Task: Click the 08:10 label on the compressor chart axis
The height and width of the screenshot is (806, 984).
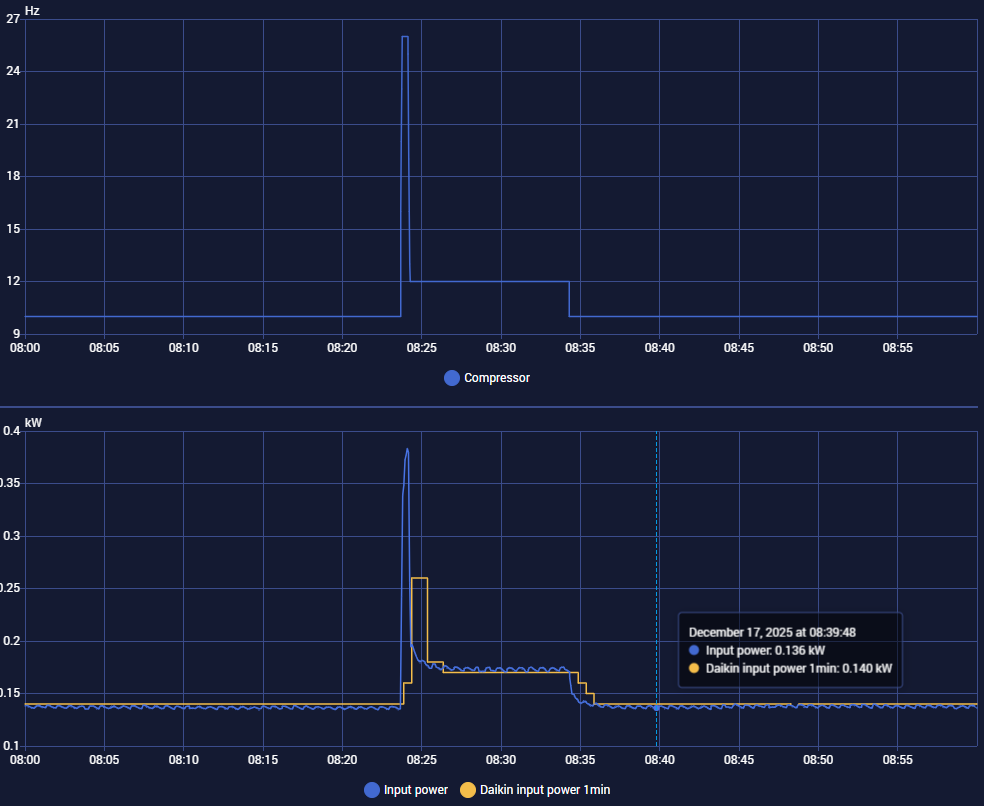Action: pos(183,348)
